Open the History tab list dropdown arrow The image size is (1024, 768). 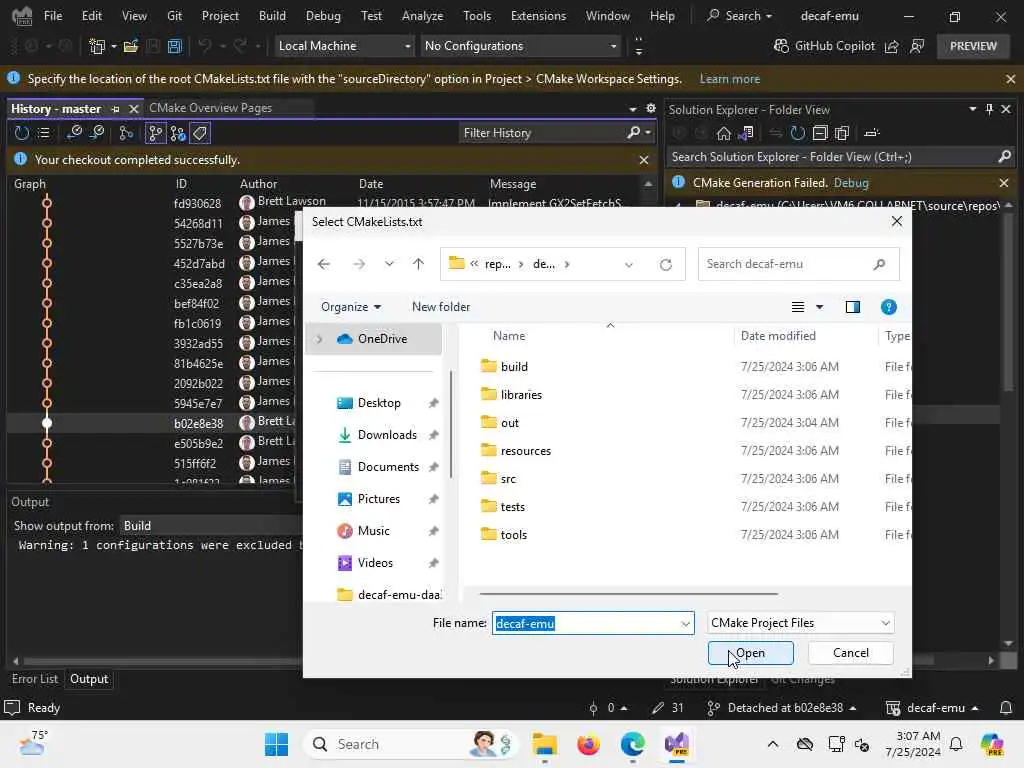[632, 109]
